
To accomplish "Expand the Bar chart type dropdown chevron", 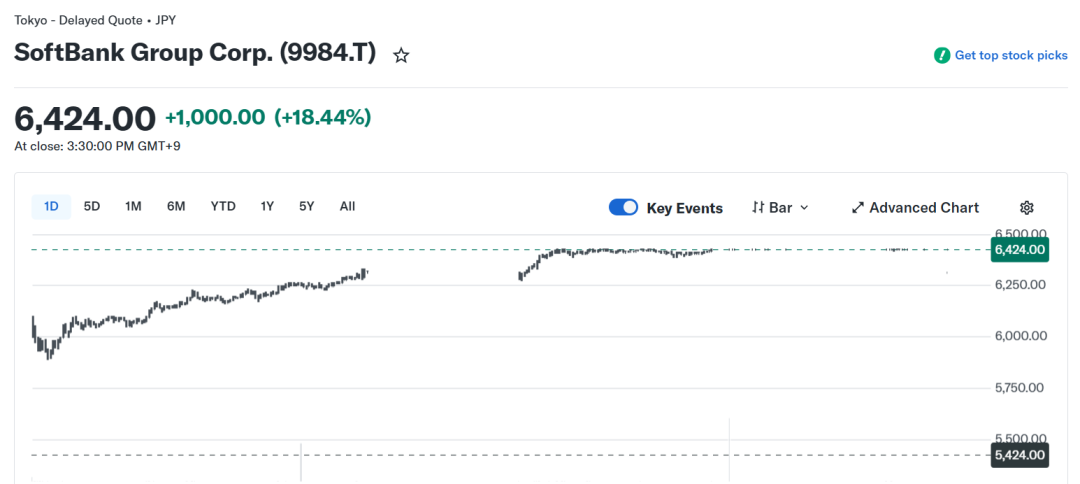I will (804, 207).
